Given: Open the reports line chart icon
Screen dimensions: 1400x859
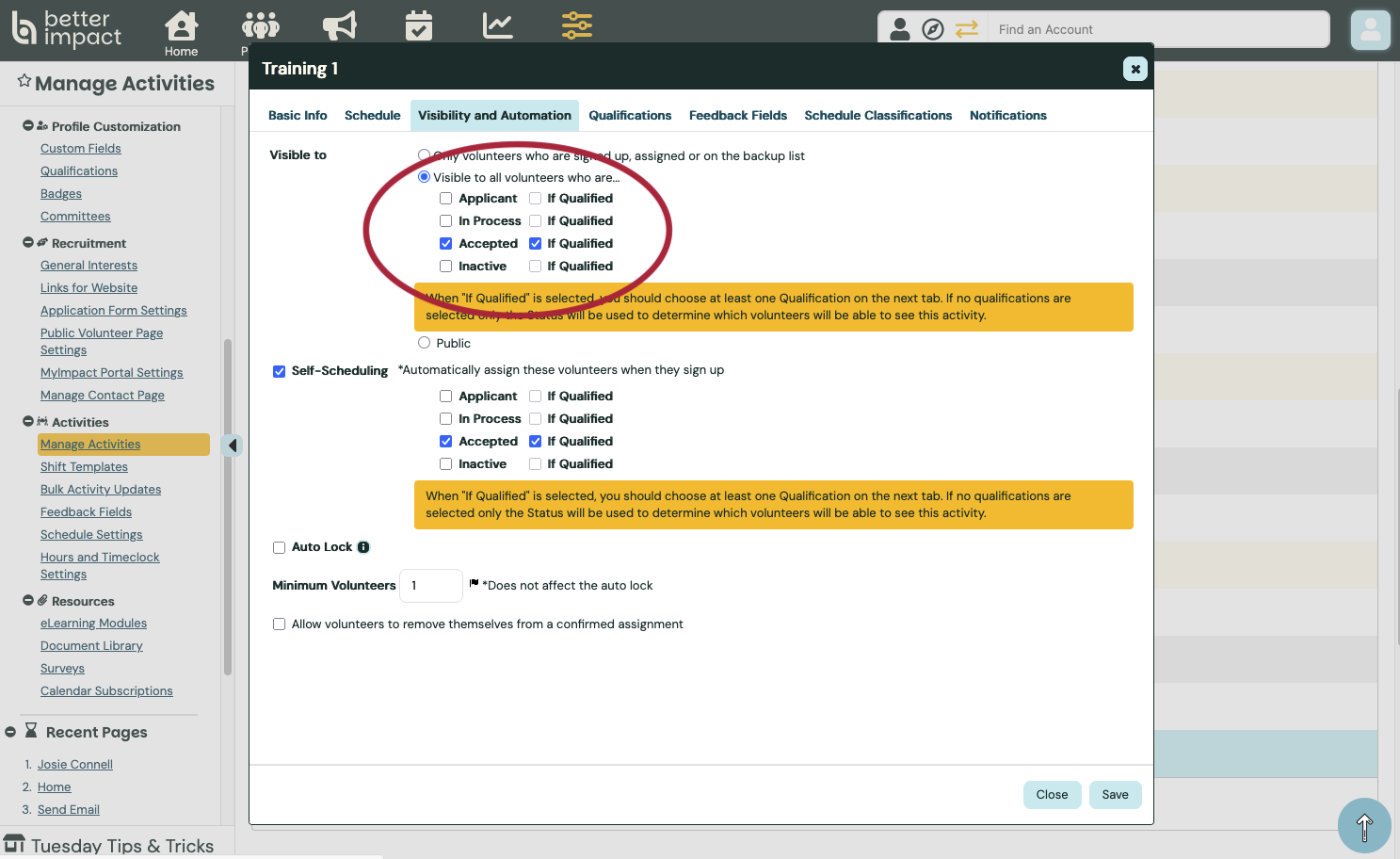Looking at the screenshot, I should pos(497,25).
